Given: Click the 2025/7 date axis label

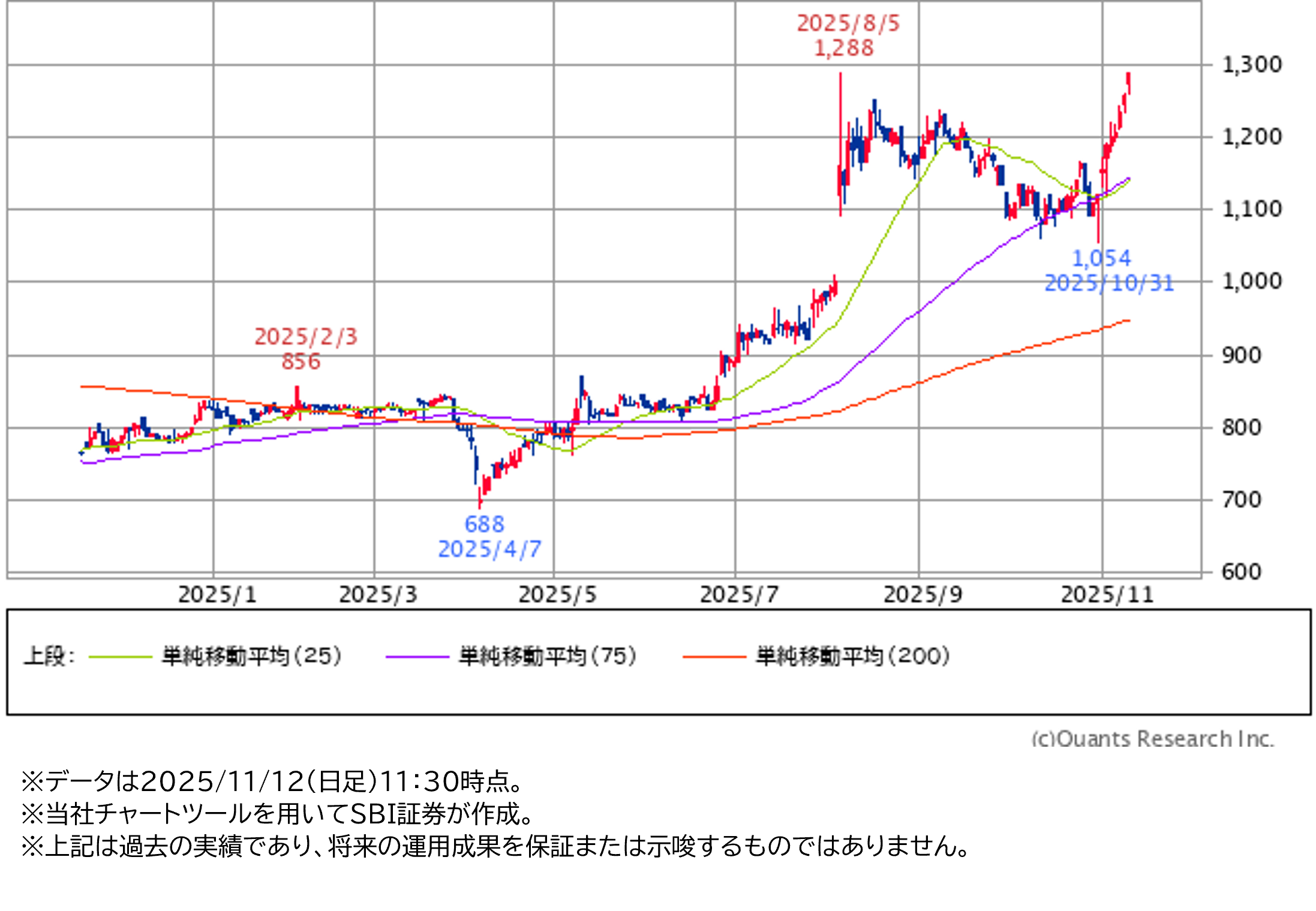Looking at the screenshot, I should [x=739, y=595].
